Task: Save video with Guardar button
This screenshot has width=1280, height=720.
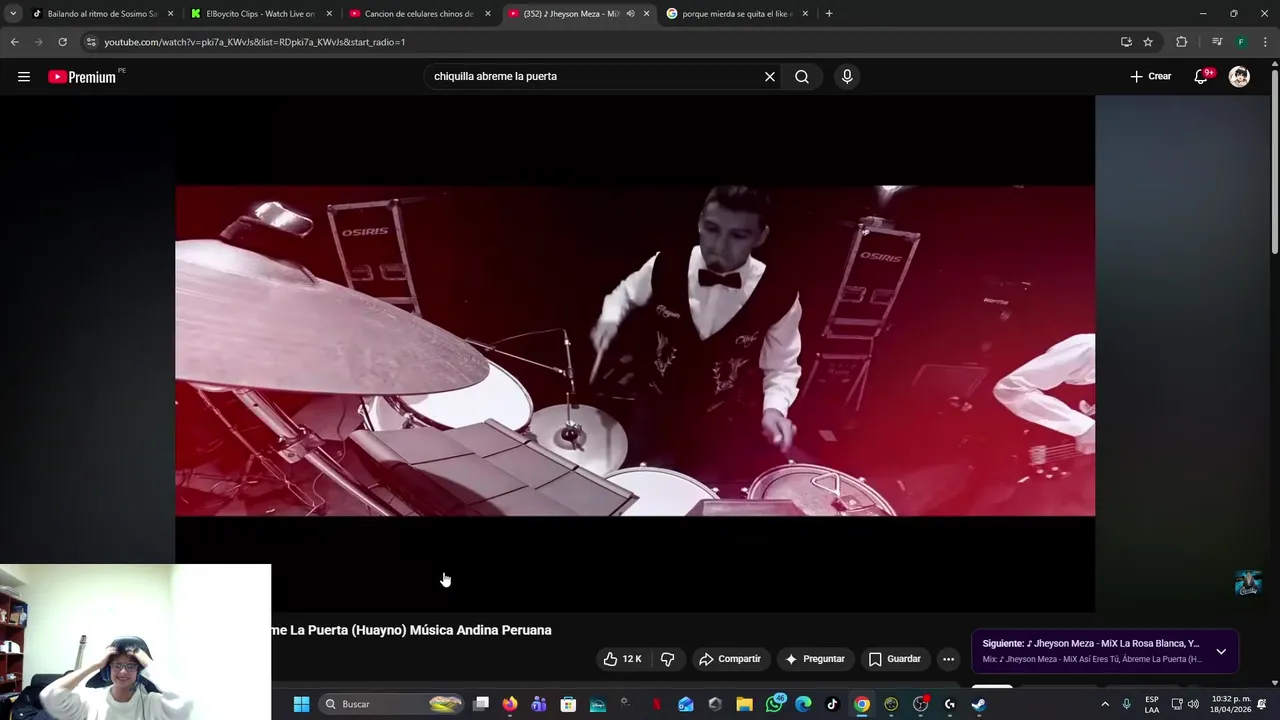Action: point(894,659)
